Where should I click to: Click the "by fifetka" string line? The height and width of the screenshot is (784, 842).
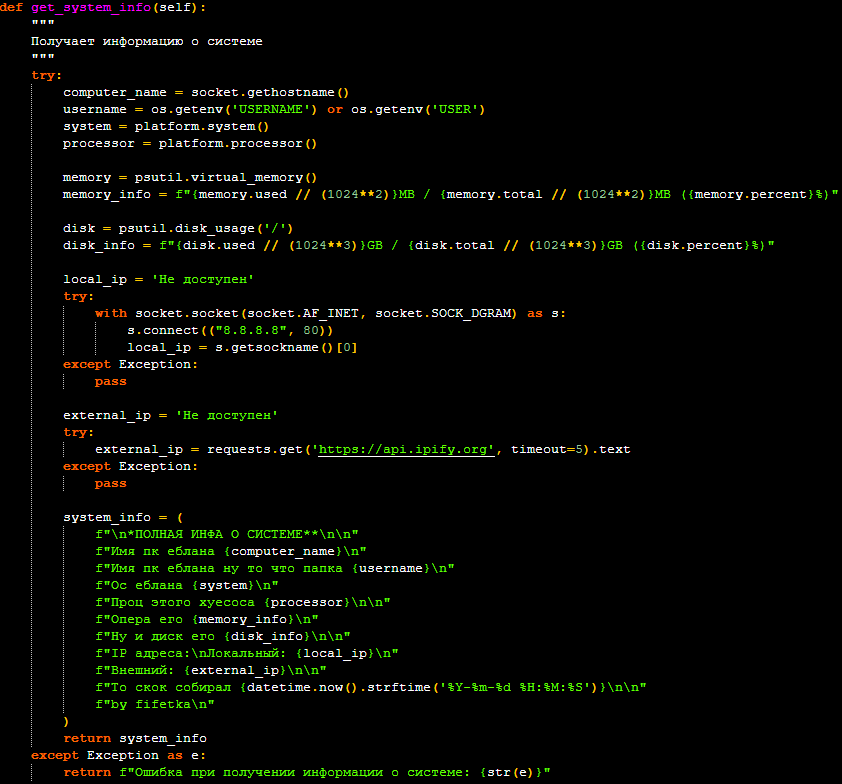point(162,704)
